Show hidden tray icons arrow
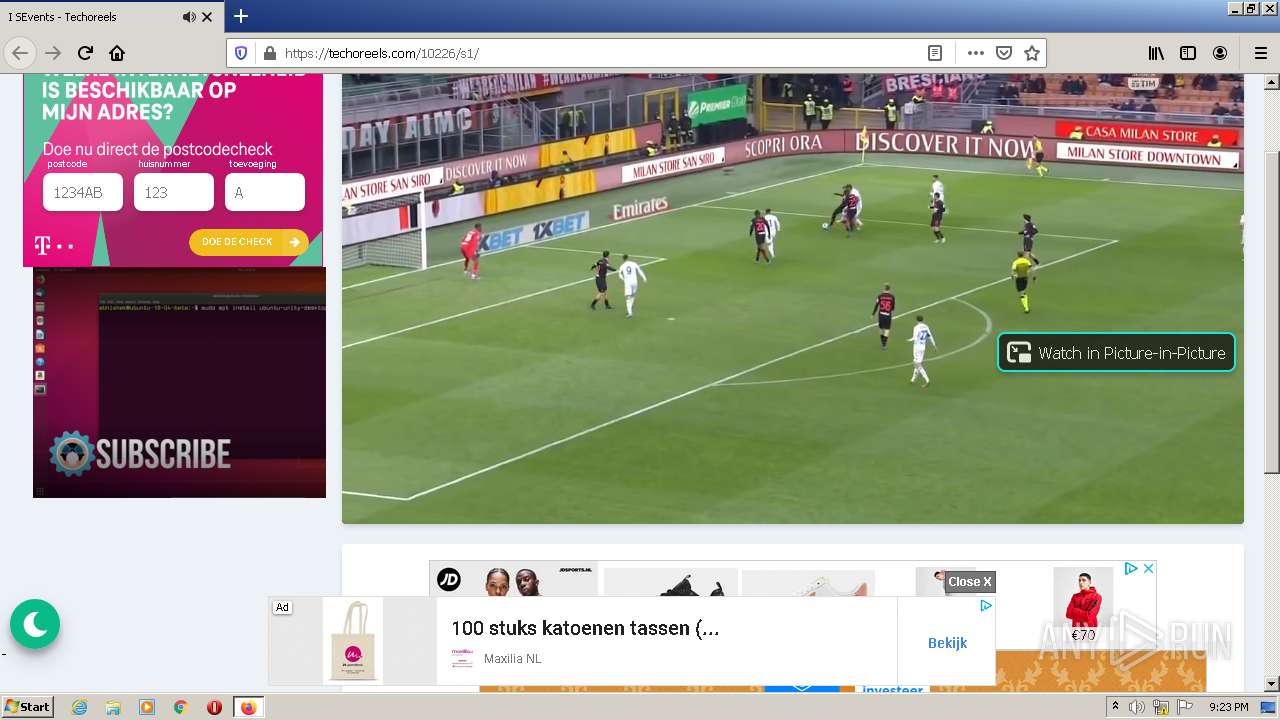 click(x=1116, y=707)
